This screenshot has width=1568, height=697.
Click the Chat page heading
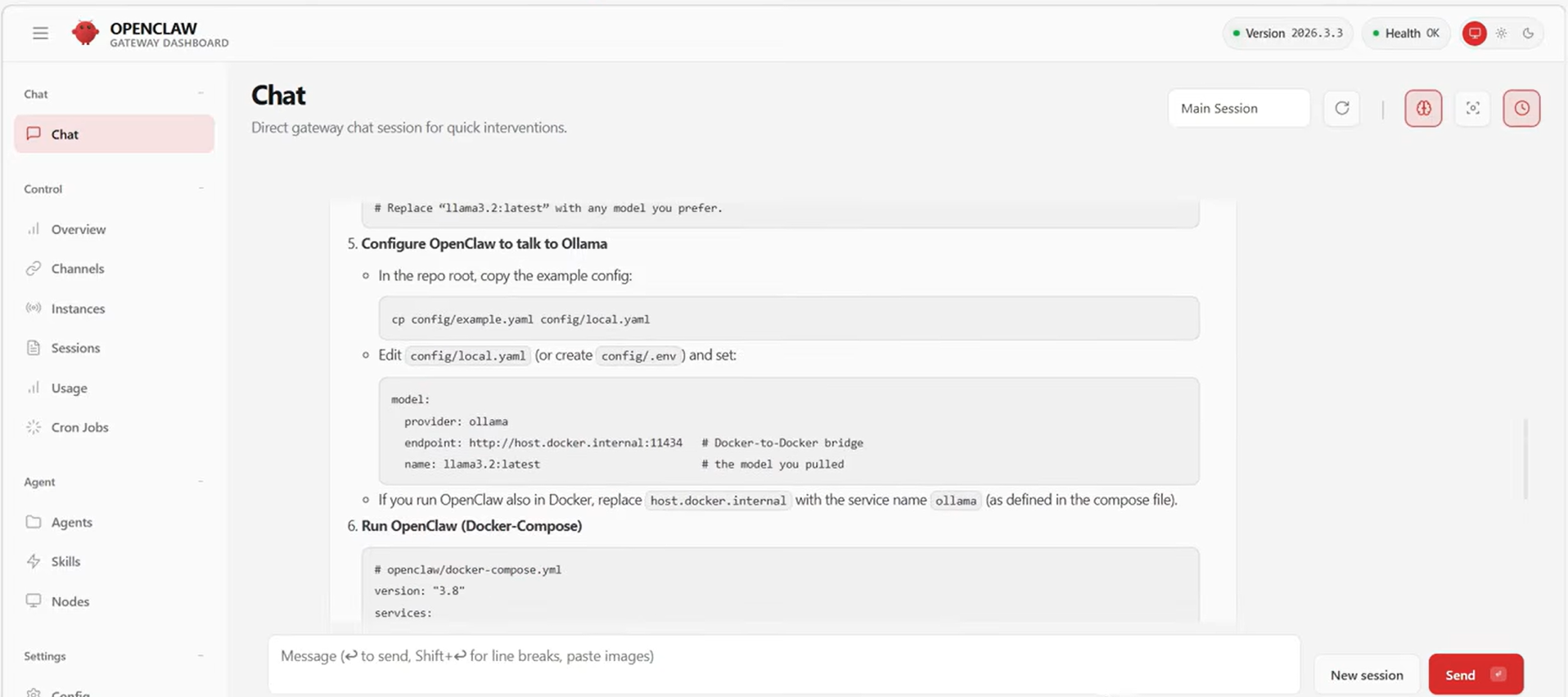pos(278,96)
